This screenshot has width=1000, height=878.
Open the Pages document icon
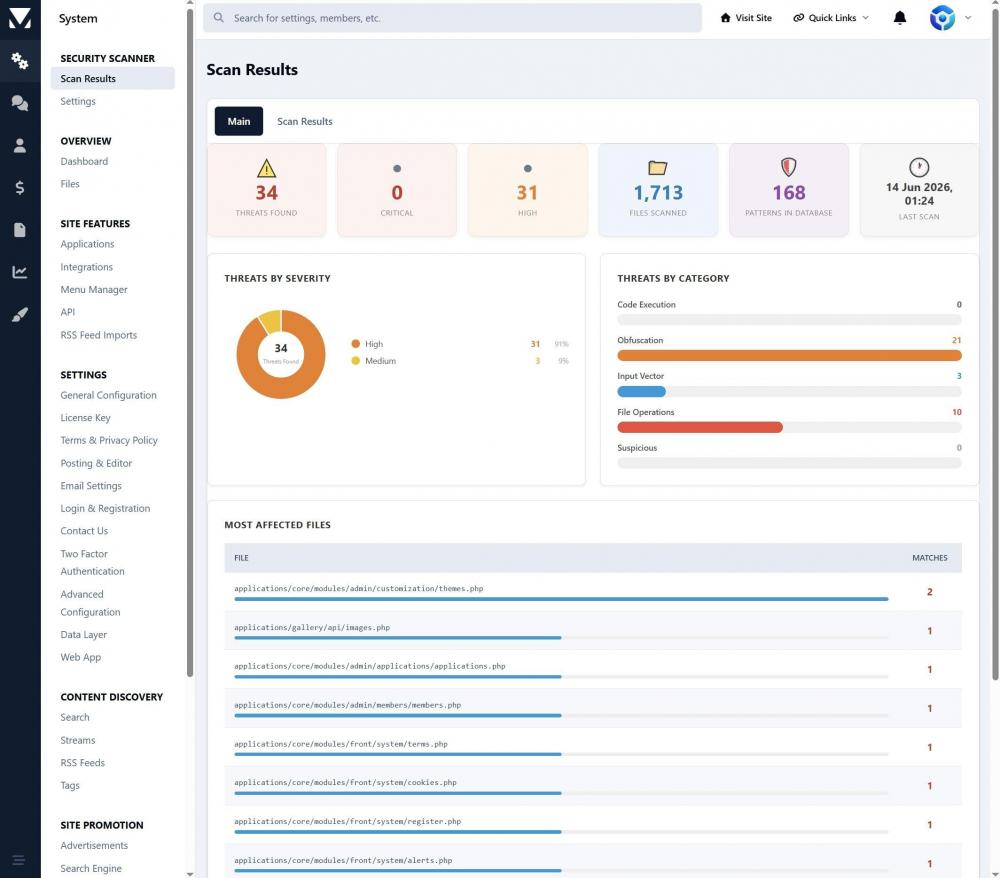(20, 230)
